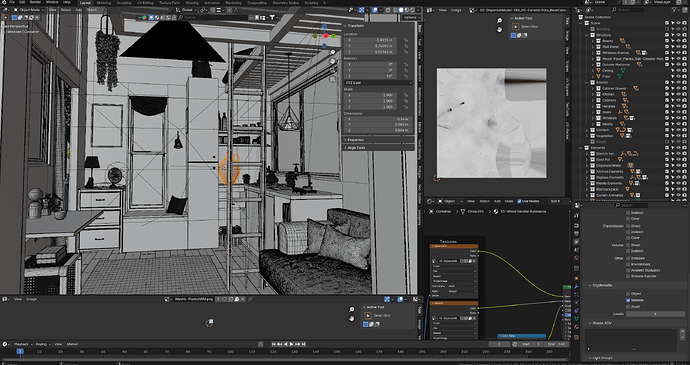Click the Slot 8 material slot dropdown
The height and width of the screenshot is (365, 690).
point(559,201)
